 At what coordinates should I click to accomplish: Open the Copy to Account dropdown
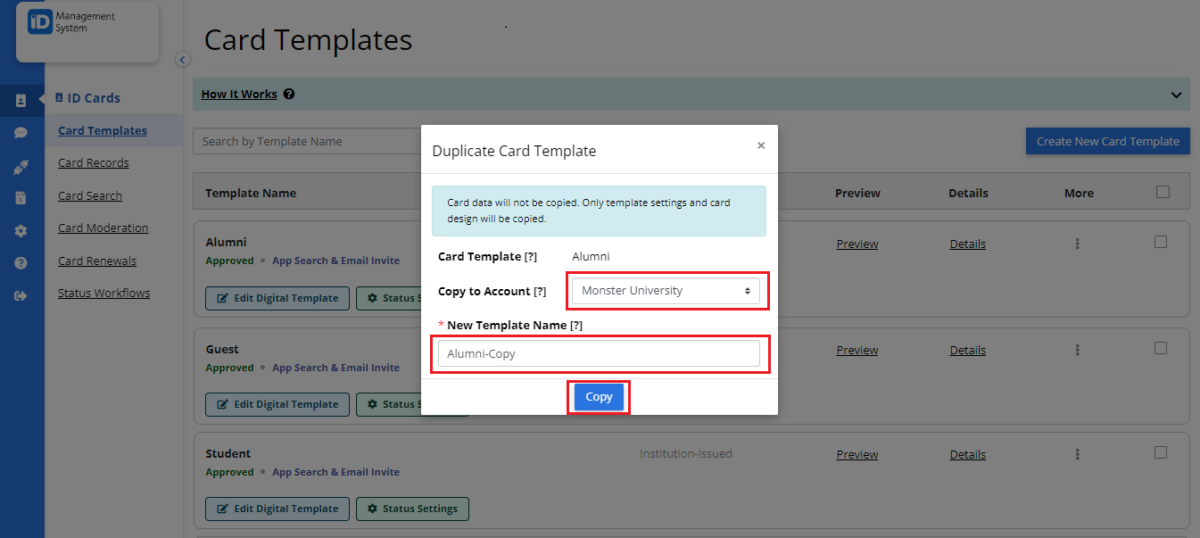tap(665, 291)
